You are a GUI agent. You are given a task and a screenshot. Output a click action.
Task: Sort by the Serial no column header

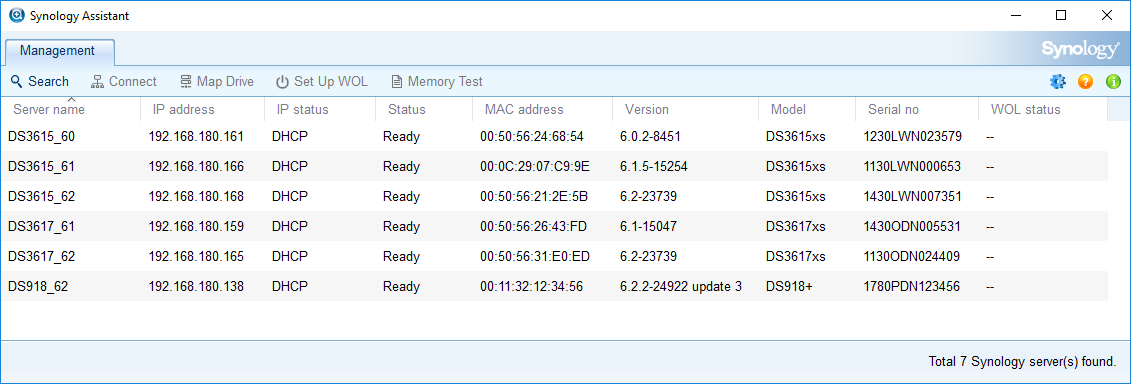pyautogui.click(x=917, y=110)
